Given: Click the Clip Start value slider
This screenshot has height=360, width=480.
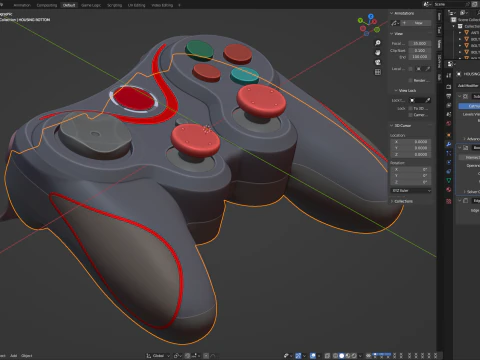Looking at the screenshot, I should (x=420, y=50).
